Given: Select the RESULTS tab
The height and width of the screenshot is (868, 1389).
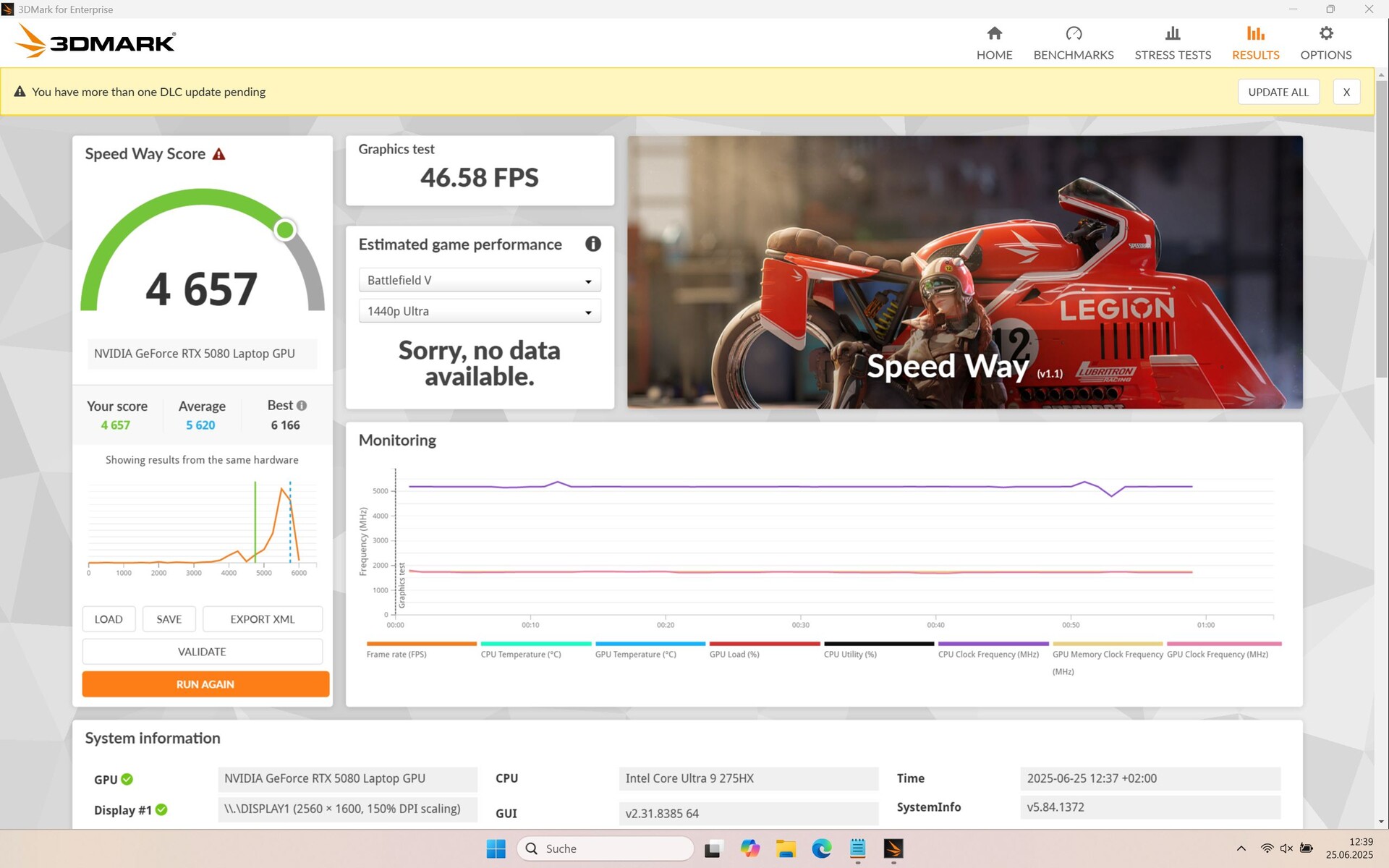Looking at the screenshot, I should pos(1255,43).
